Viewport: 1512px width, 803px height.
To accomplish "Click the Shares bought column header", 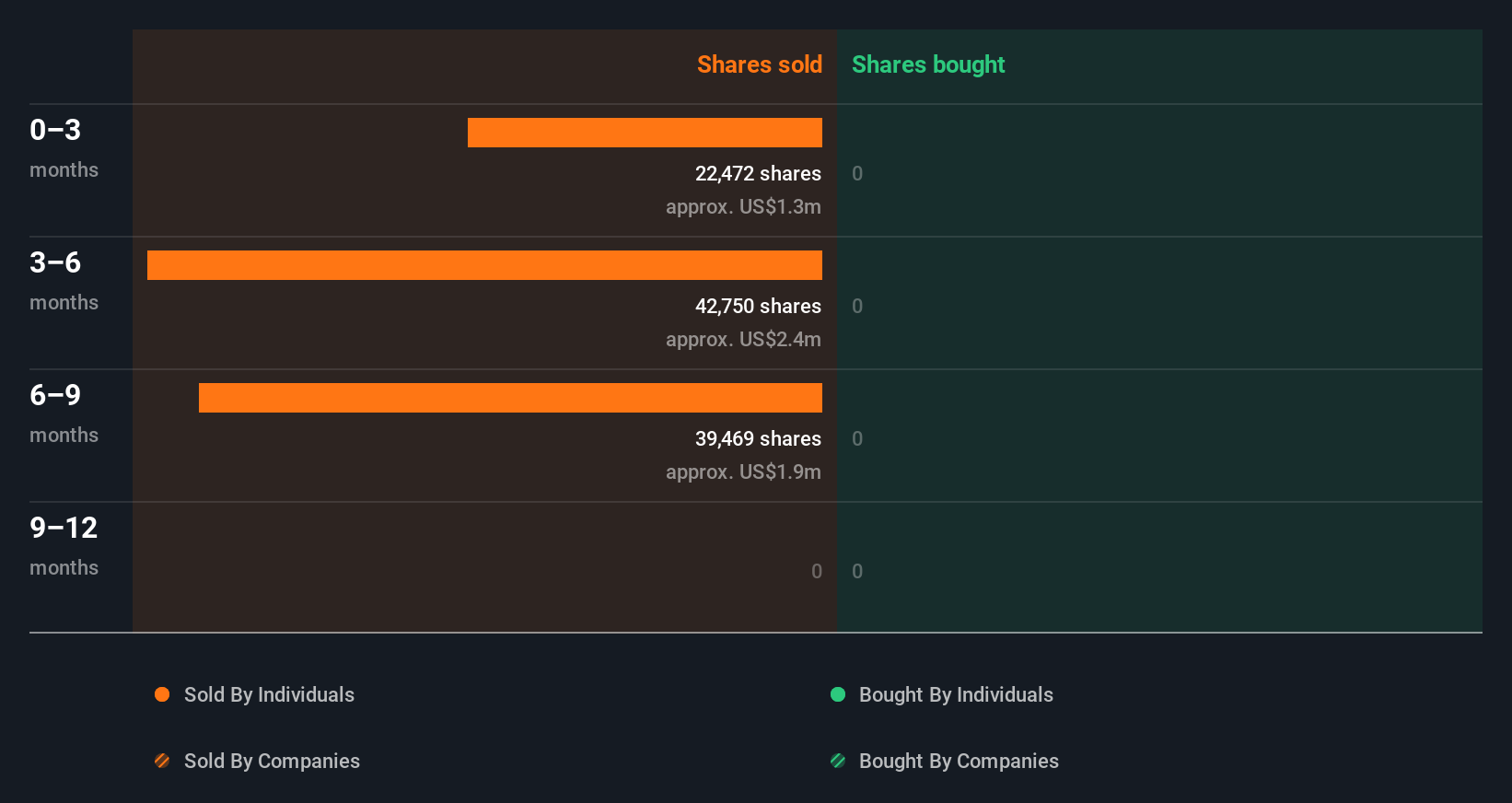I will point(928,64).
